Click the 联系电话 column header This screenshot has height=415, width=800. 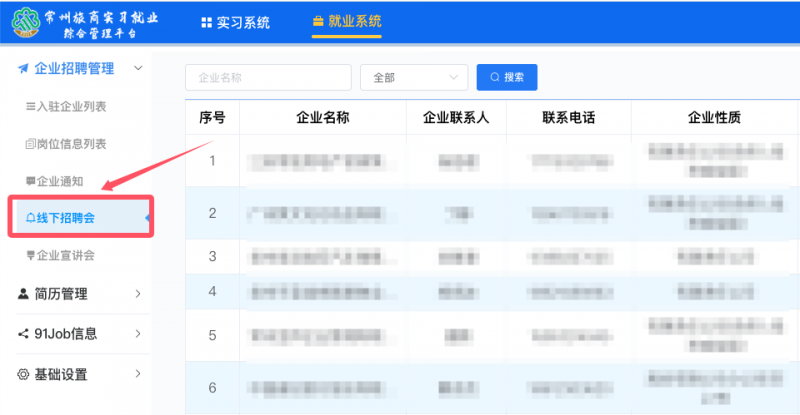click(569, 118)
